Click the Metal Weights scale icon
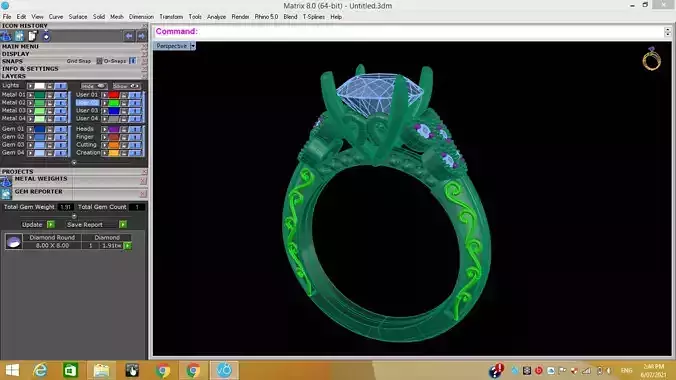This screenshot has width=676, height=380. 6,182
